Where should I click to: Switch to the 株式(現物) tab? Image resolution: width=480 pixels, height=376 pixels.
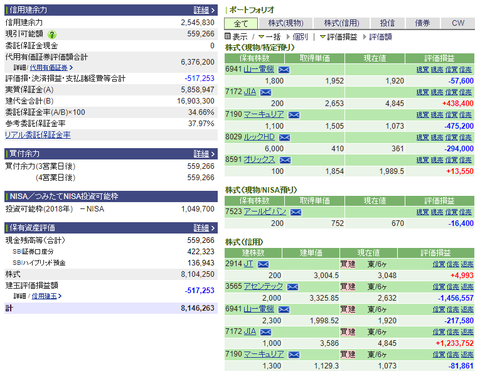[286, 23]
